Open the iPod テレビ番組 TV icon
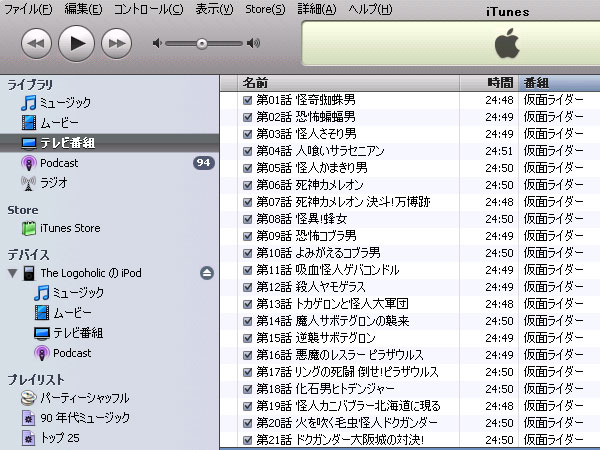 (x=42, y=333)
